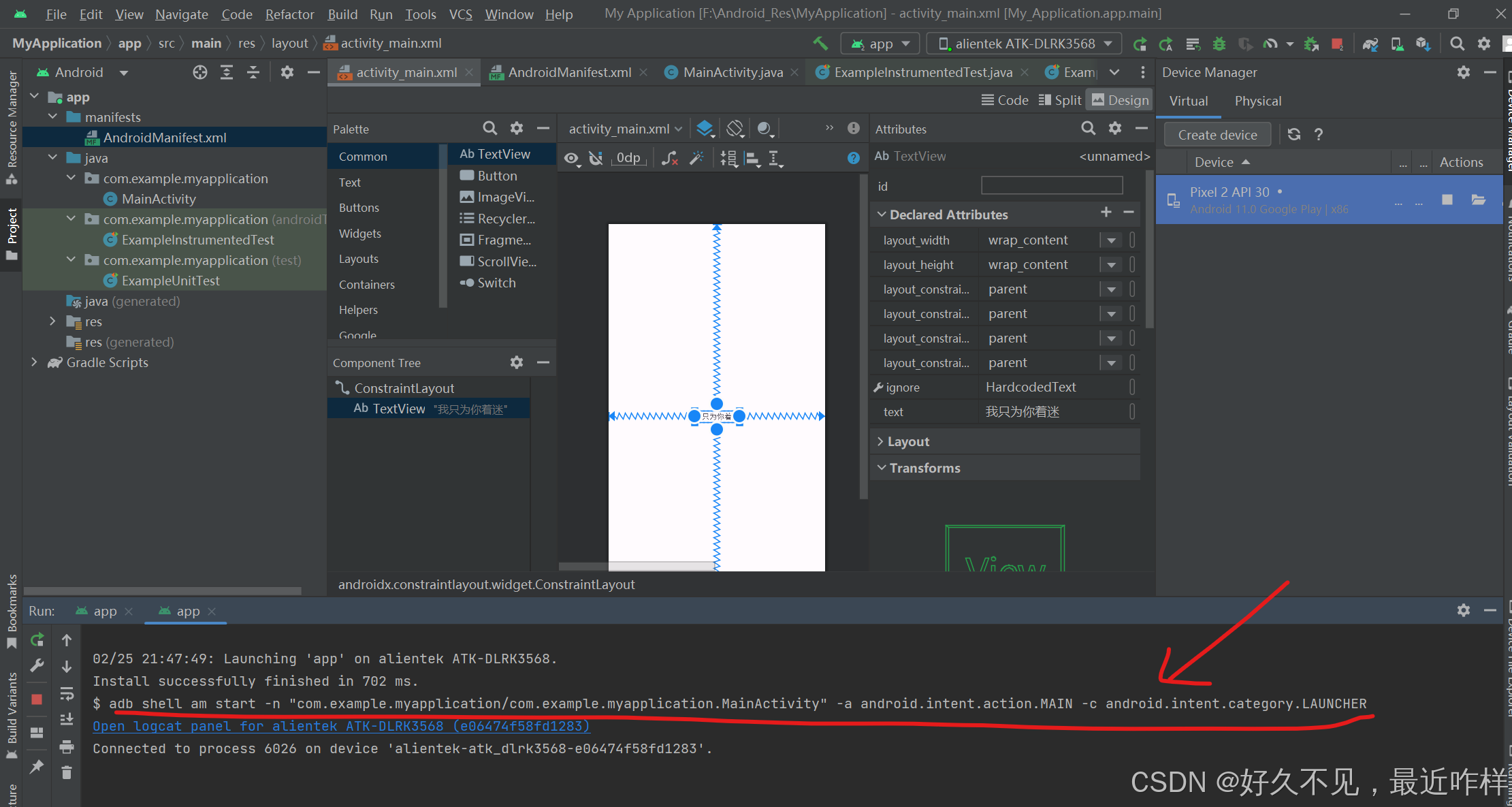Screen dimensions: 1512x807
Task: Click the Infer Constraints magic wand icon
Action: tap(696, 158)
